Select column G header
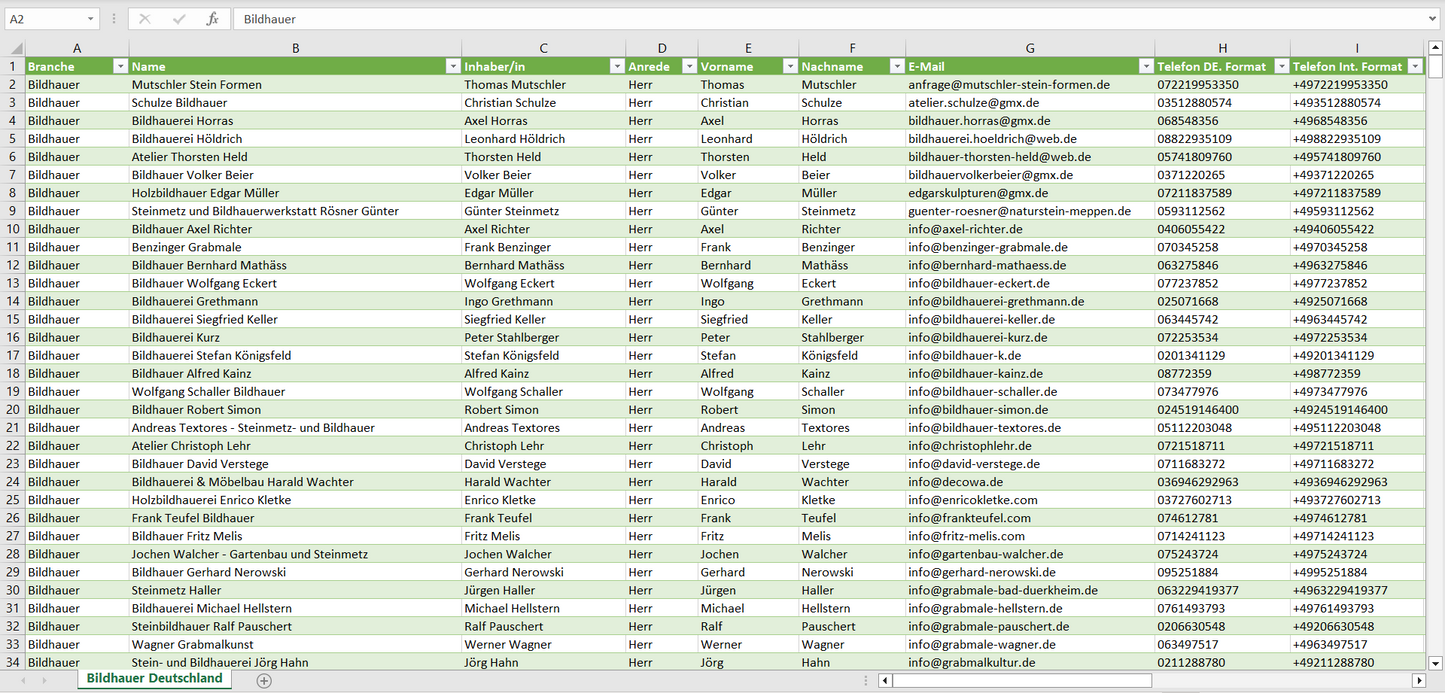This screenshot has width=1445, height=693. tap(1029, 48)
